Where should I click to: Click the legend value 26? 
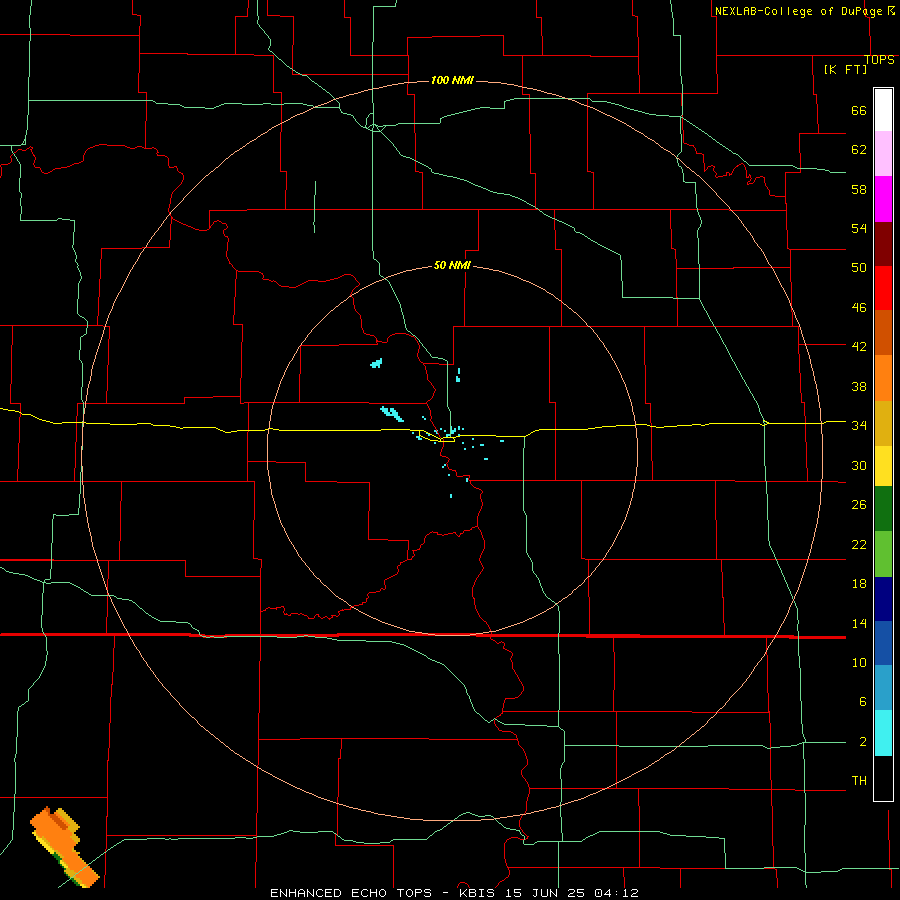(x=859, y=505)
